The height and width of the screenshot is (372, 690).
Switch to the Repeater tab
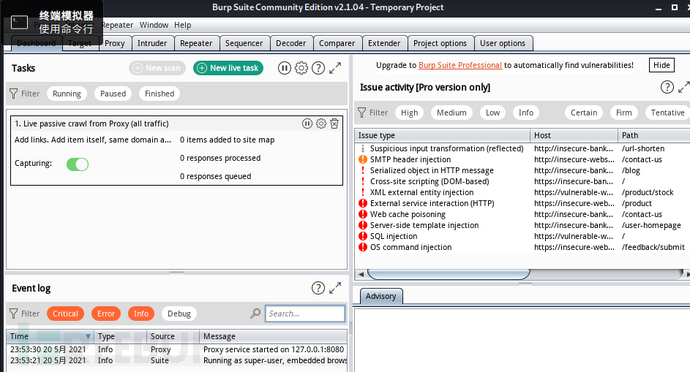(196, 43)
